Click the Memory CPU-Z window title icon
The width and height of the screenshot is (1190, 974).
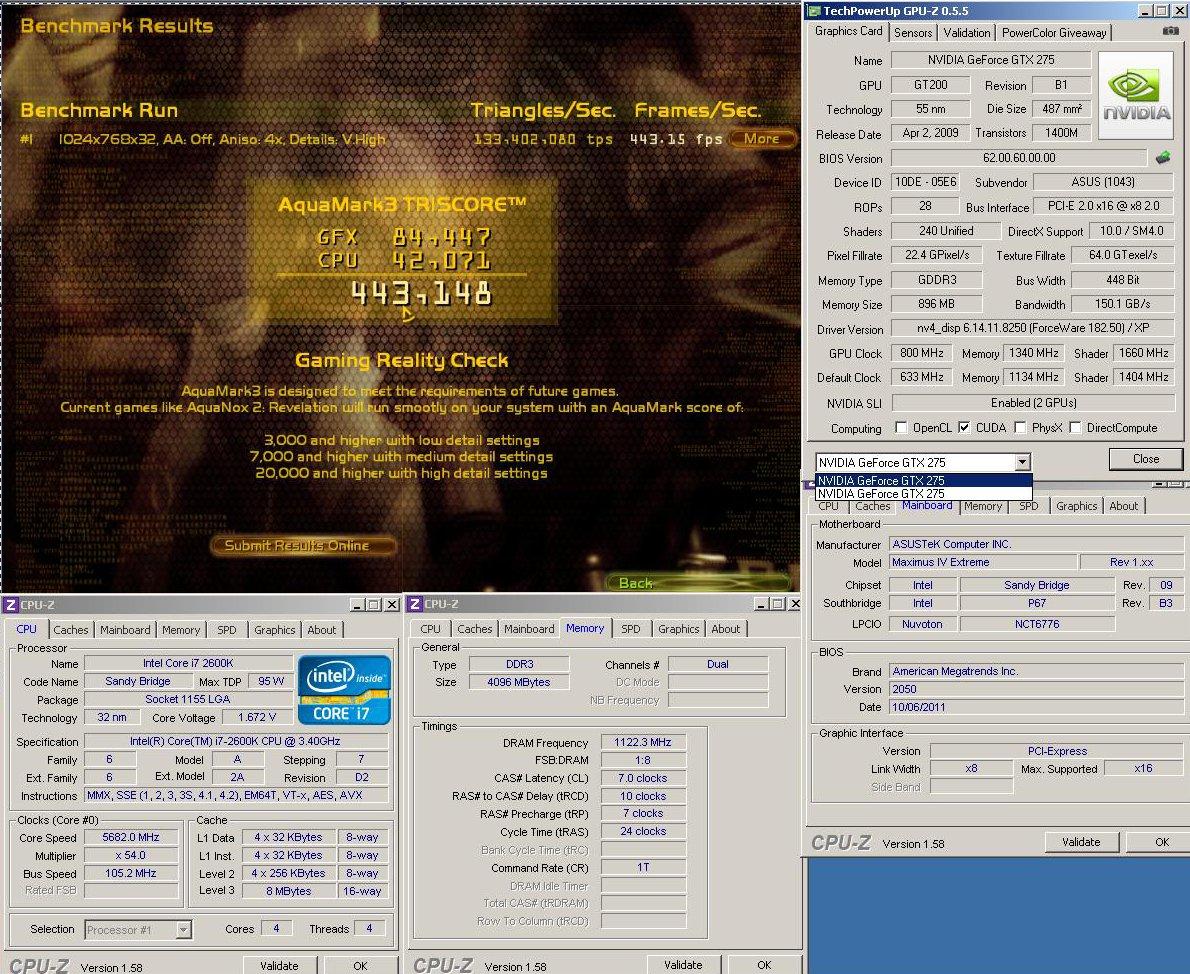point(414,604)
